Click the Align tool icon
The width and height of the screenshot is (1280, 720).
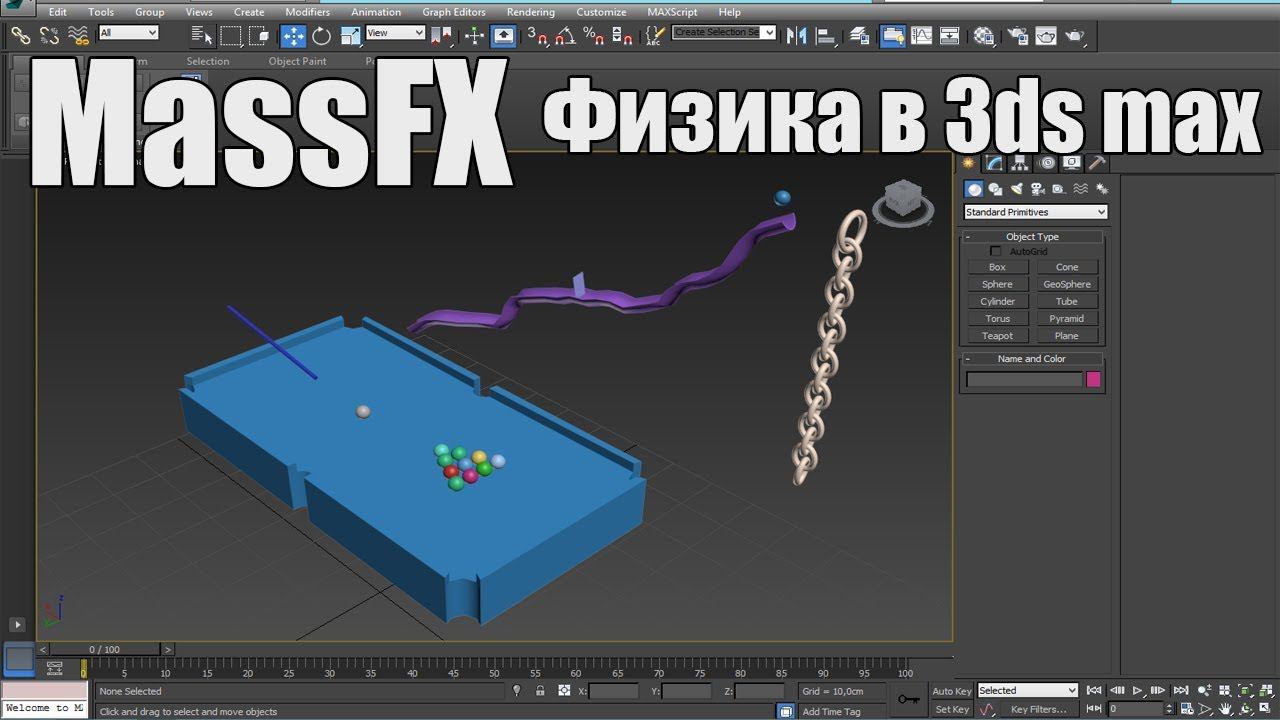(826, 36)
